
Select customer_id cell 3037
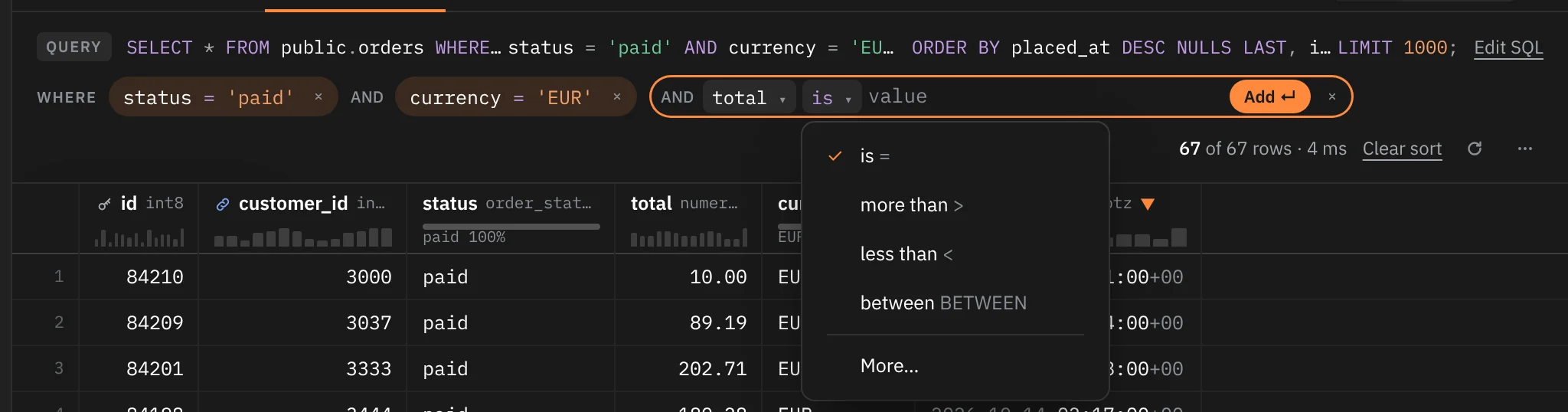302,322
